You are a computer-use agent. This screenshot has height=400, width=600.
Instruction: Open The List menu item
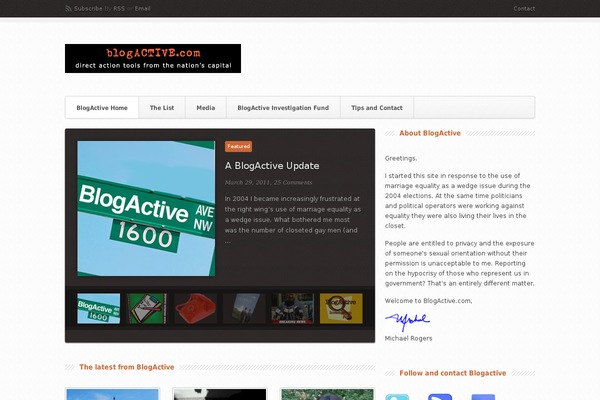pos(162,108)
